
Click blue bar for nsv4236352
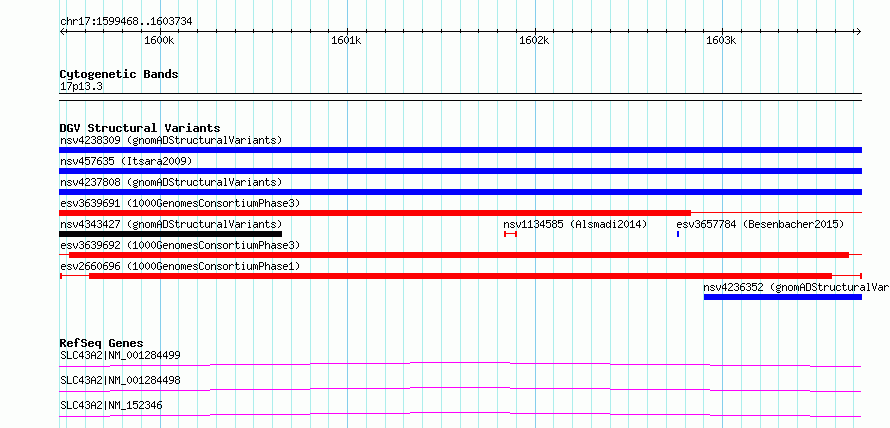783,297
